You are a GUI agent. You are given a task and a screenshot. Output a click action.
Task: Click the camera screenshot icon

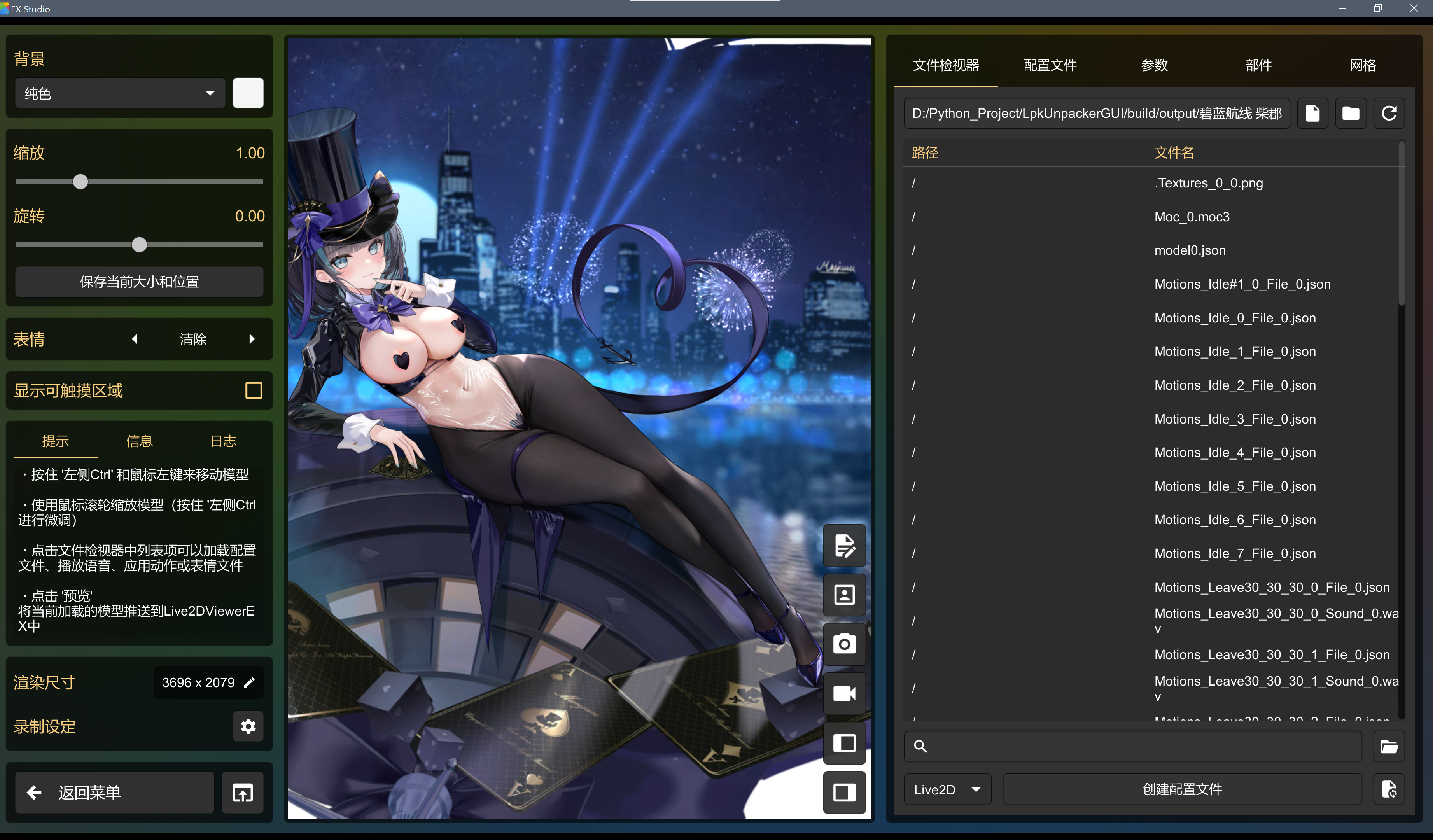click(844, 644)
